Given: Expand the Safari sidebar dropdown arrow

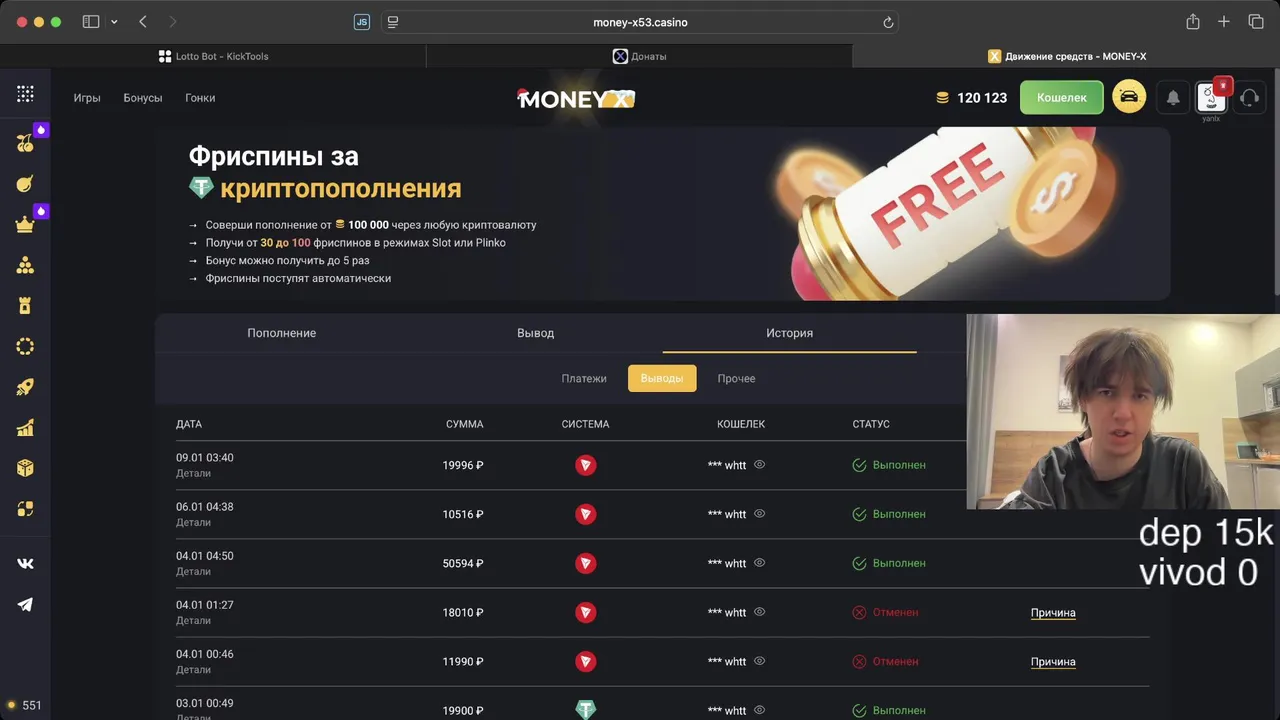Looking at the screenshot, I should click(x=114, y=22).
